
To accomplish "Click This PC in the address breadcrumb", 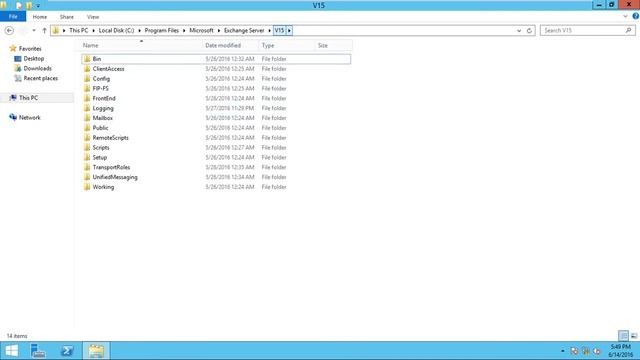I will pyautogui.click(x=78, y=31).
